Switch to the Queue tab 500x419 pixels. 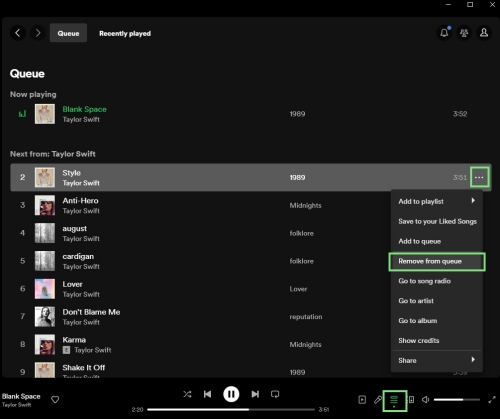(68, 33)
